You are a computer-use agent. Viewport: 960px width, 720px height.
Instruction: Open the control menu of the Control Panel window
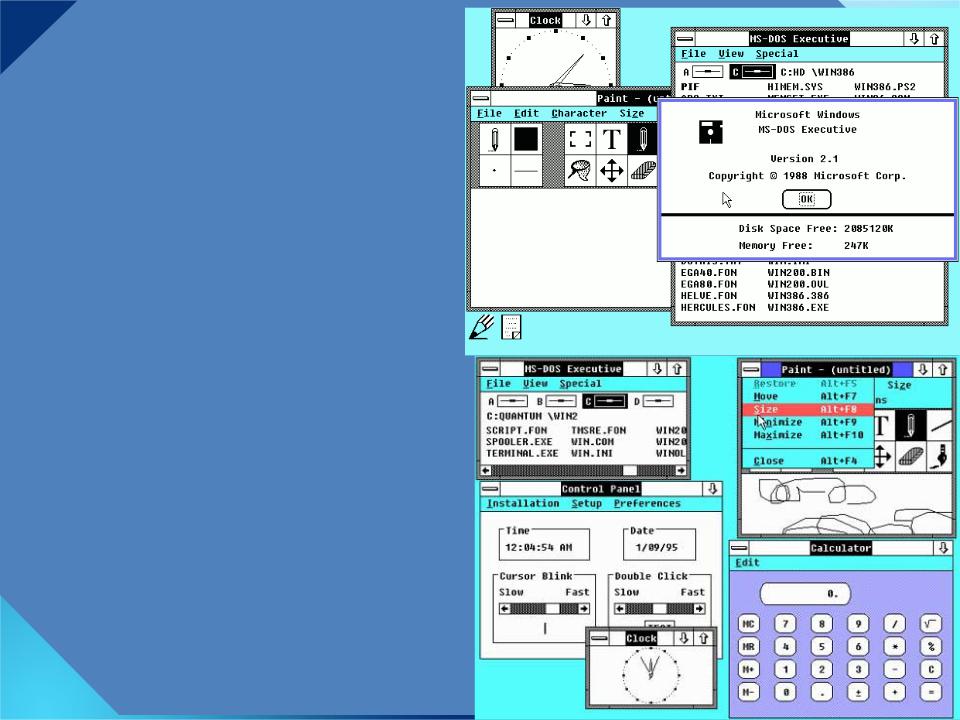[490, 489]
